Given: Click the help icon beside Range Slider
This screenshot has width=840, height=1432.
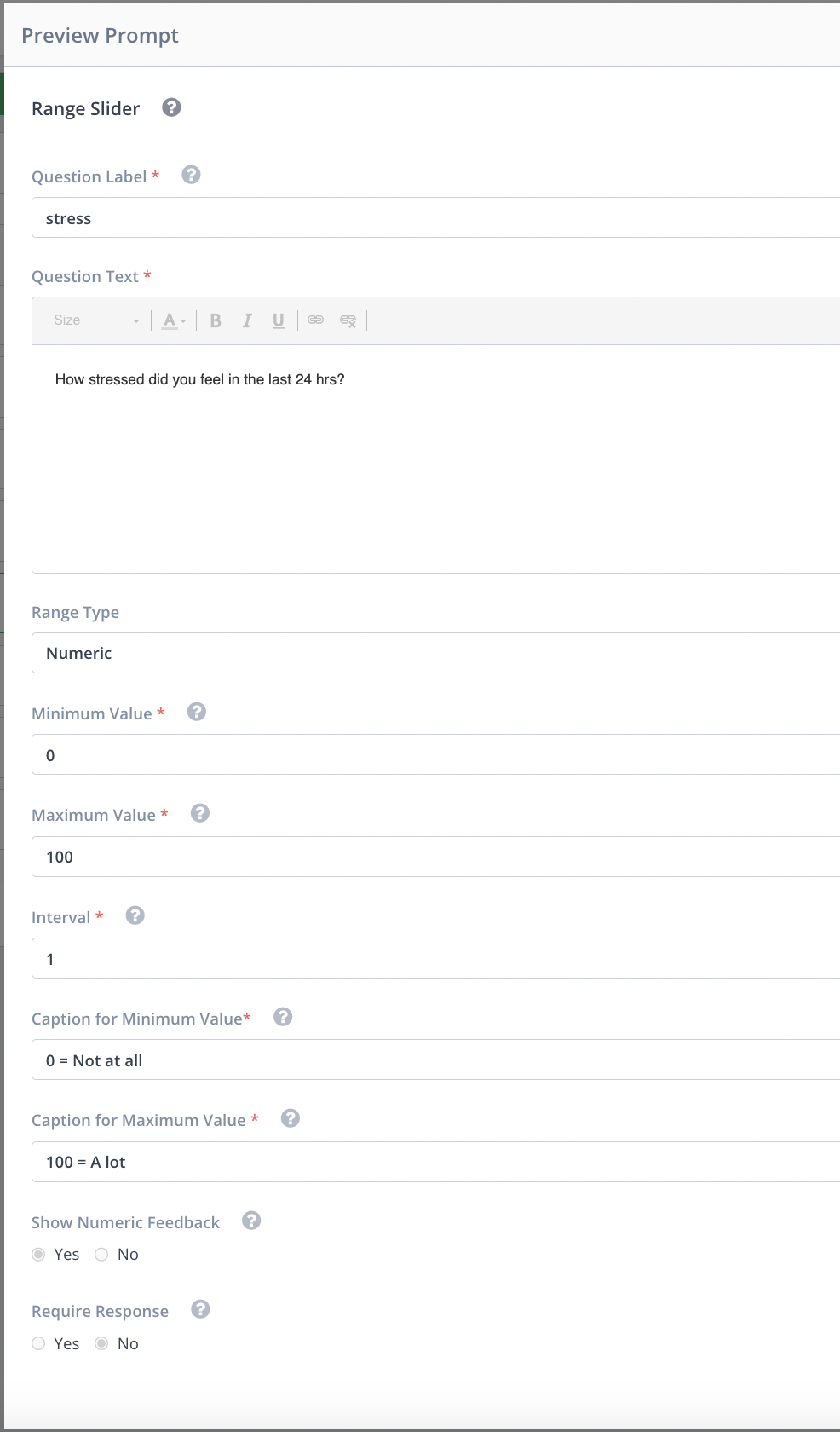Looking at the screenshot, I should tap(171, 107).
